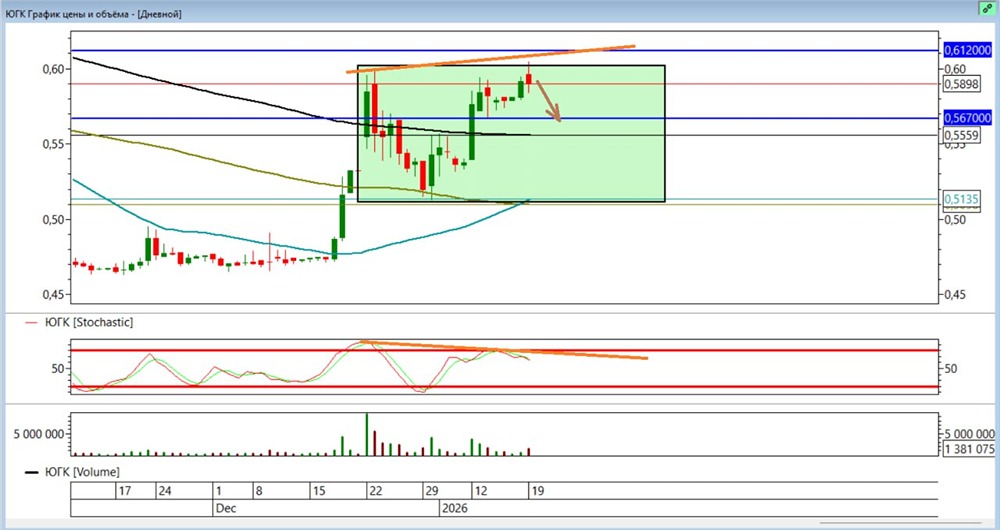Click date label 1 on the time axis
Viewport: 1000px width, 530px height.
coord(219,492)
